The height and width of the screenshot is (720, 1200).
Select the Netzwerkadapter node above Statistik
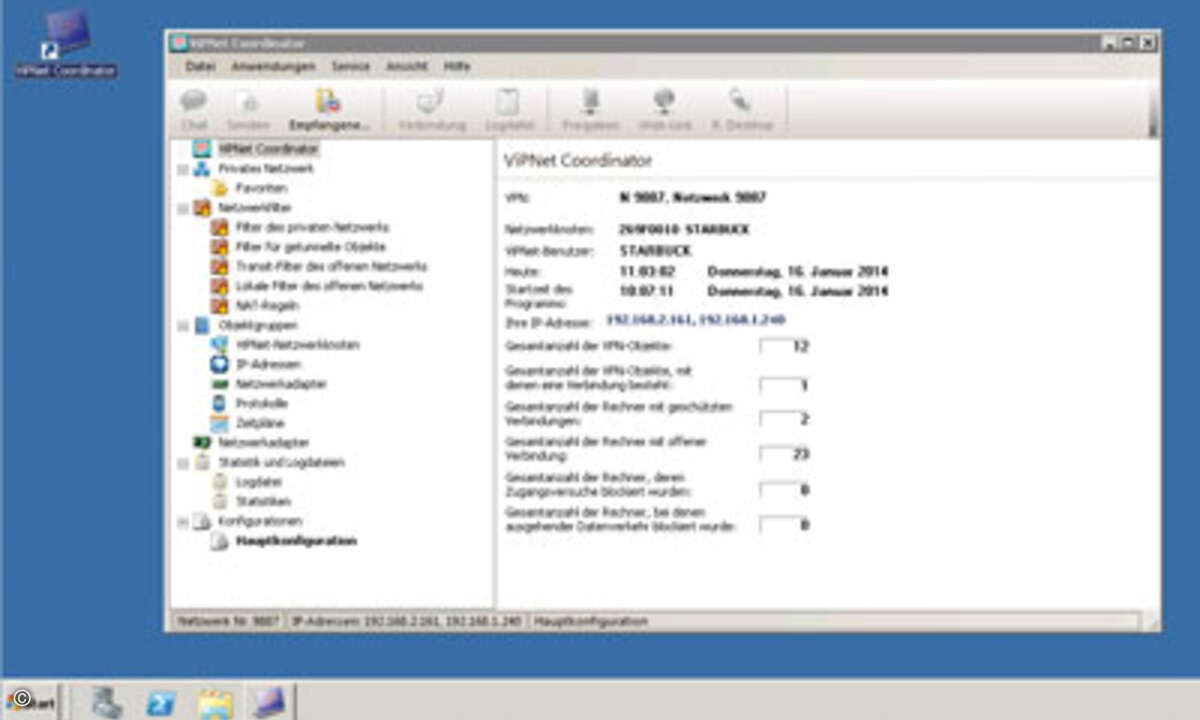tap(264, 443)
